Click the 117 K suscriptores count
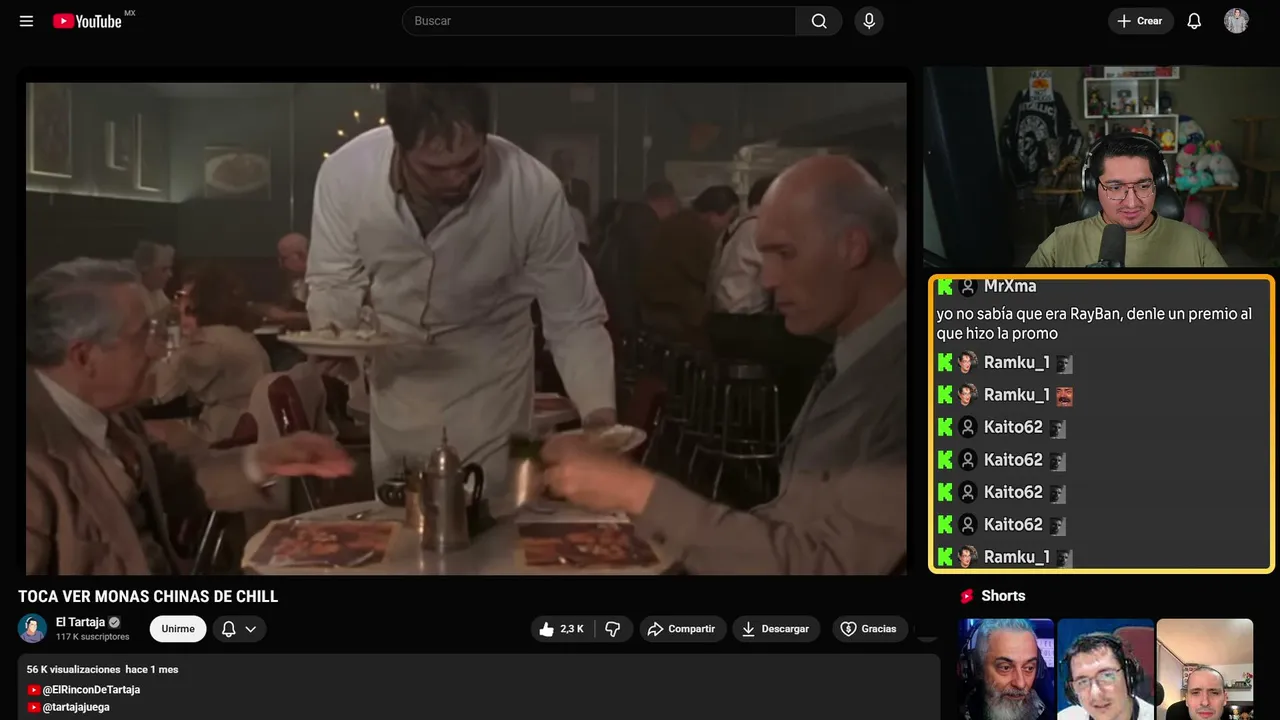The width and height of the screenshot is (1280, 720). pos(93,637)
